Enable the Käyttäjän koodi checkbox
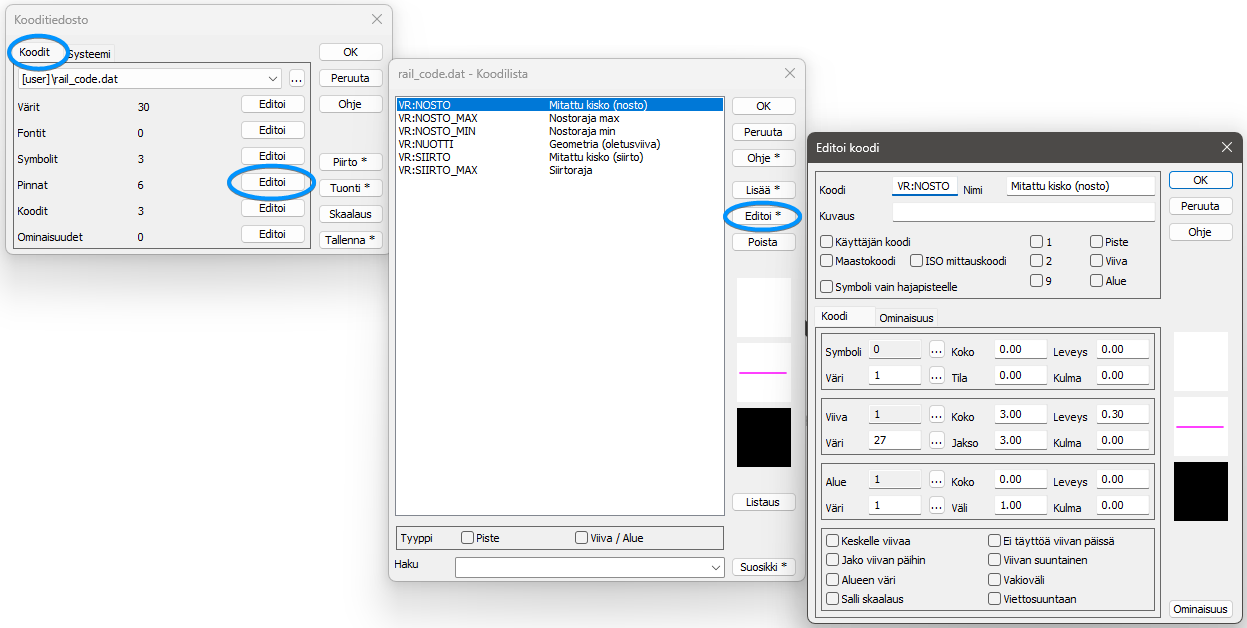The height and width of the screenshot is (628, 1247). [827, 242]
